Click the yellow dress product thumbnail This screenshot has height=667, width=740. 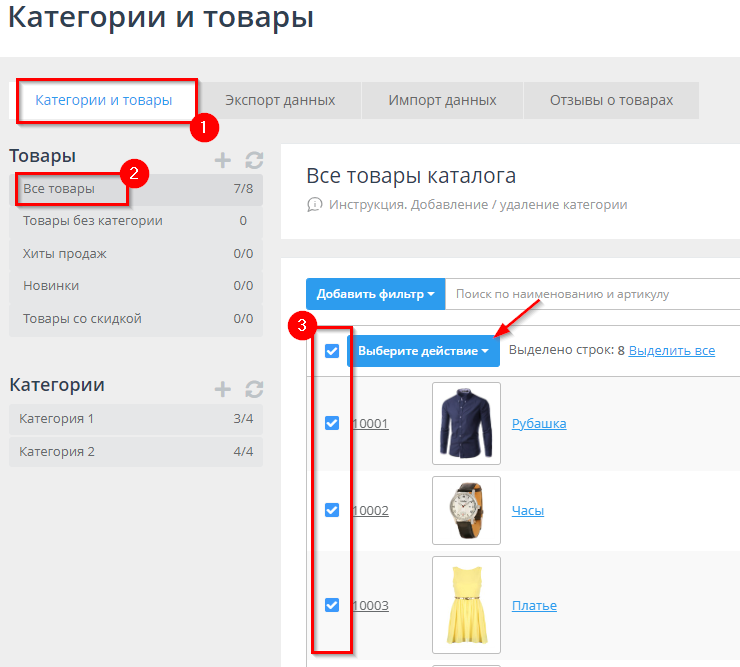tap(466, 605)
